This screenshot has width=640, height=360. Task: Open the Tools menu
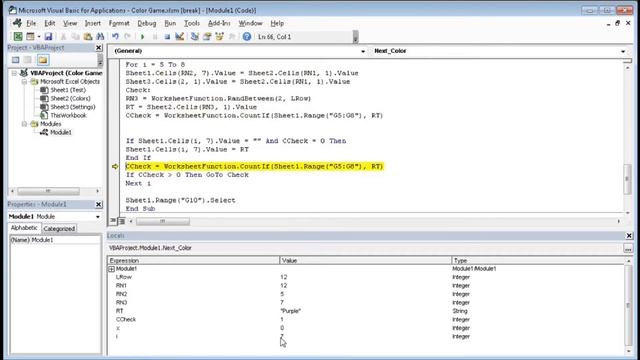[x=191, y=23]
